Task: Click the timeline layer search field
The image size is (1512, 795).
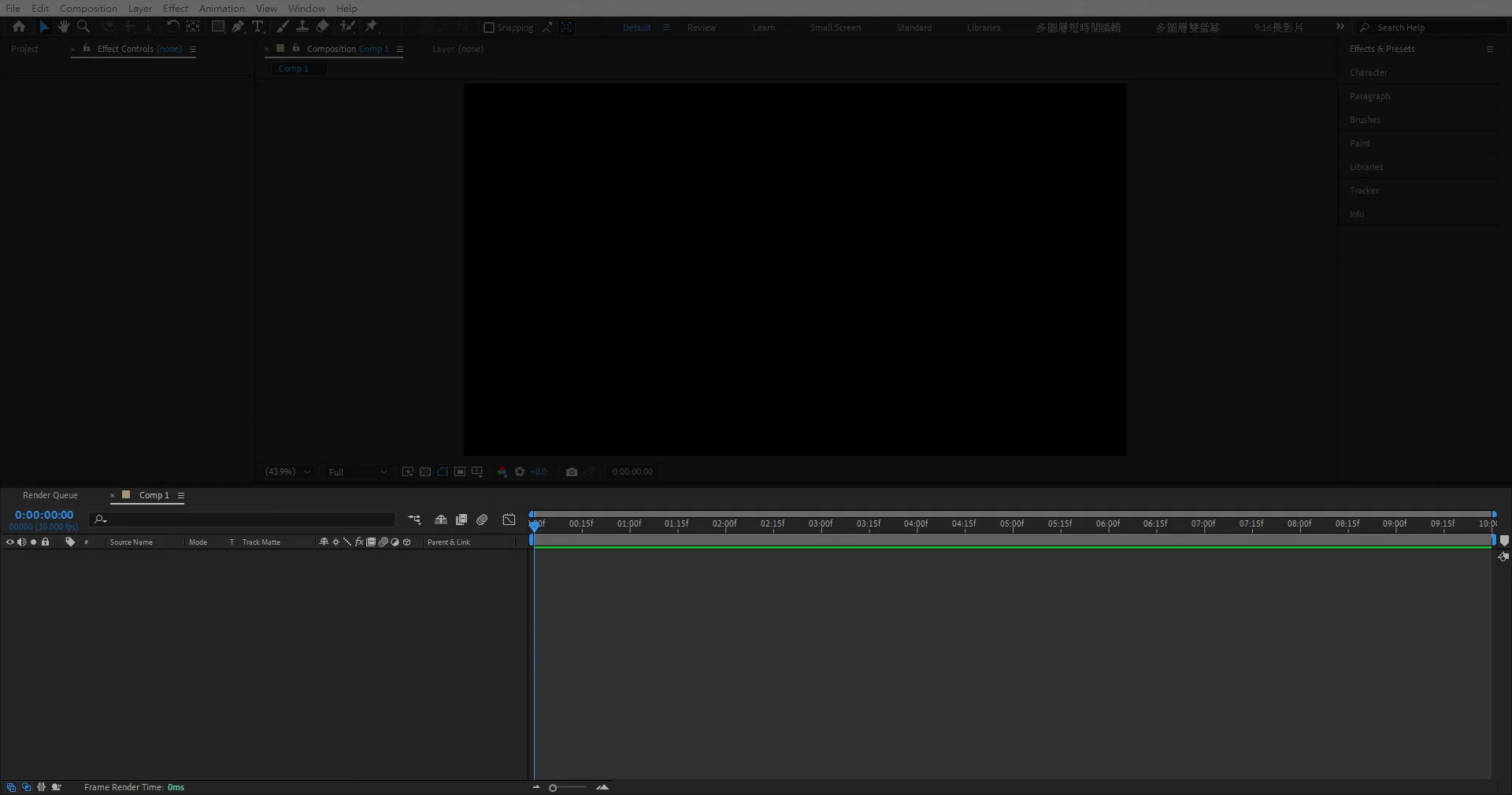Action: point(243,520)
